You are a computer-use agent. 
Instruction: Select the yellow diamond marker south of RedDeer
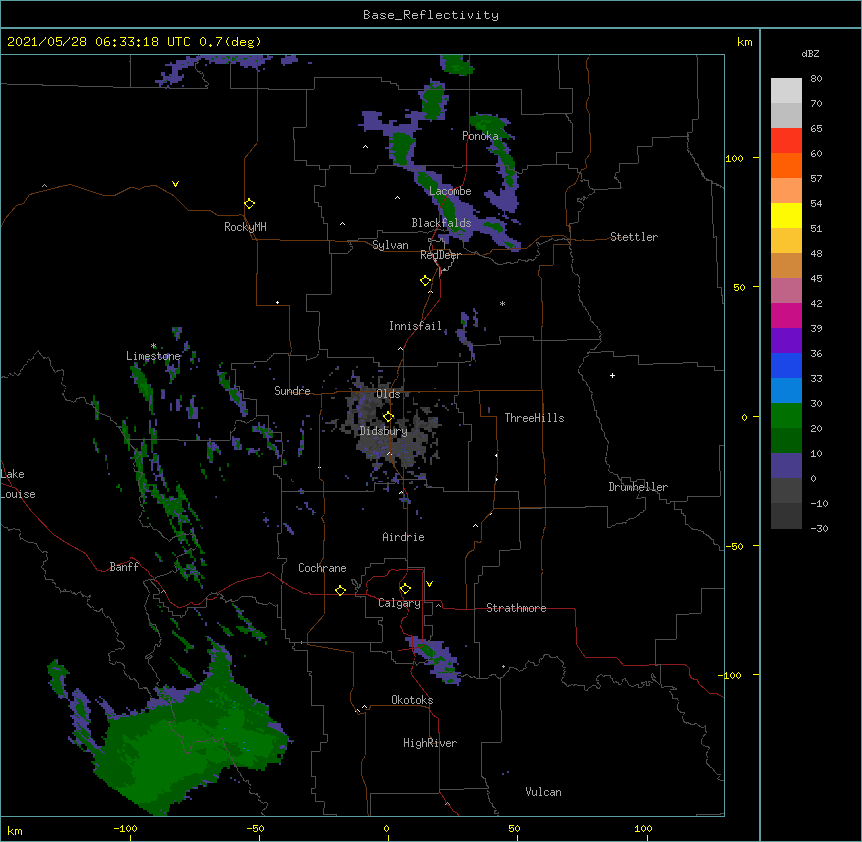(x=426, y=281)
